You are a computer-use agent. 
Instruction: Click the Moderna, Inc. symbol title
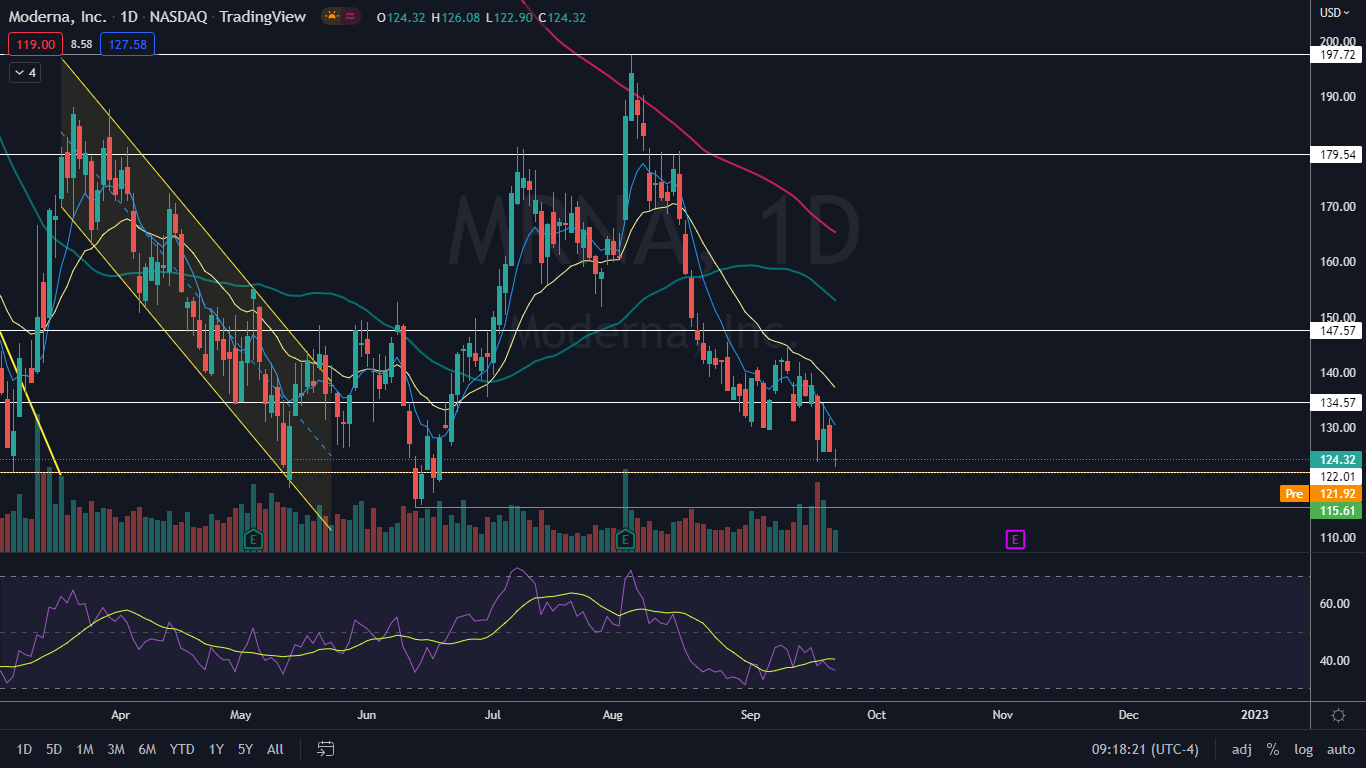(x=56, y=17)
